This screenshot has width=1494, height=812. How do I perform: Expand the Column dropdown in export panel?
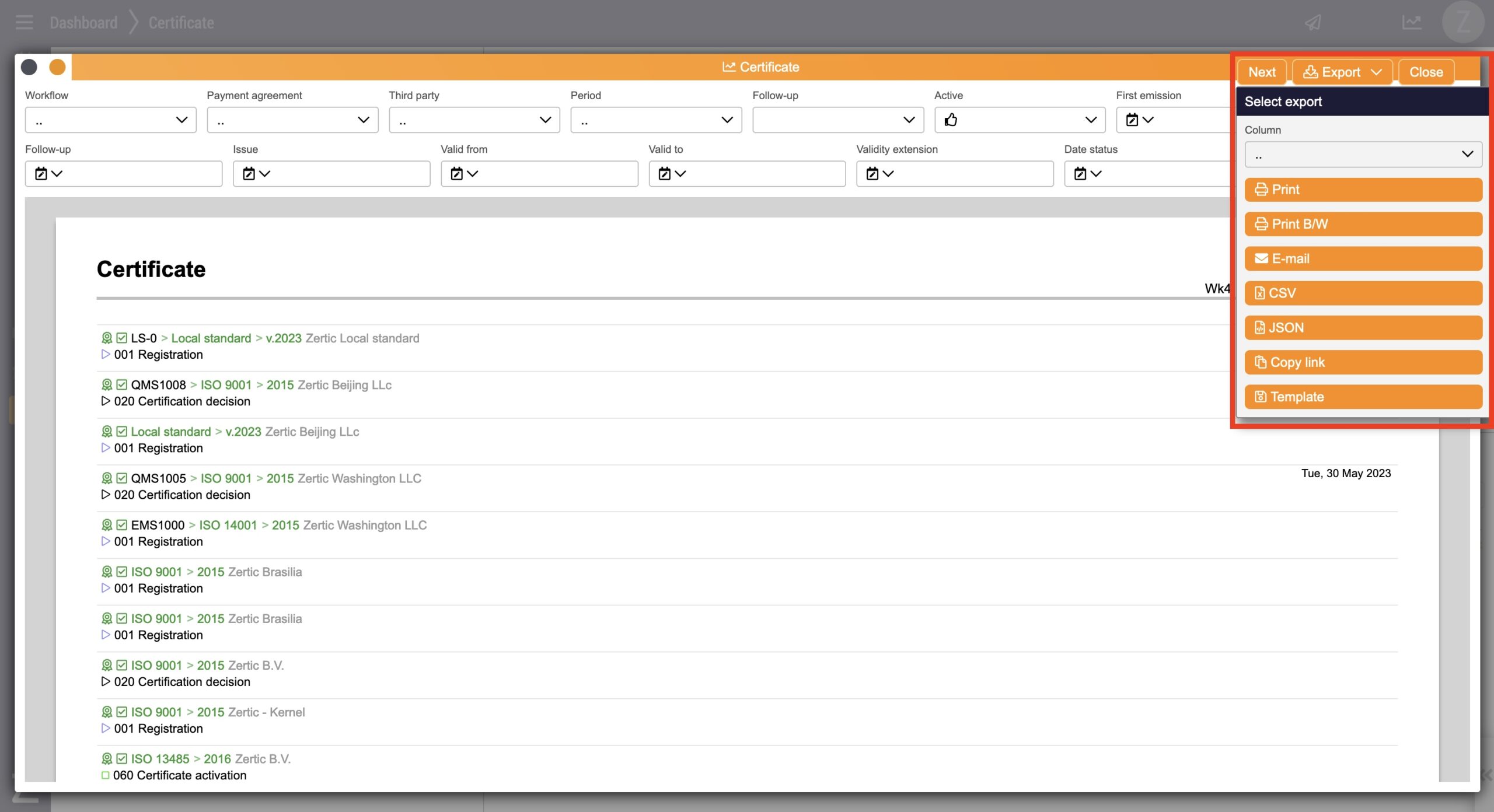point(1363,155)
